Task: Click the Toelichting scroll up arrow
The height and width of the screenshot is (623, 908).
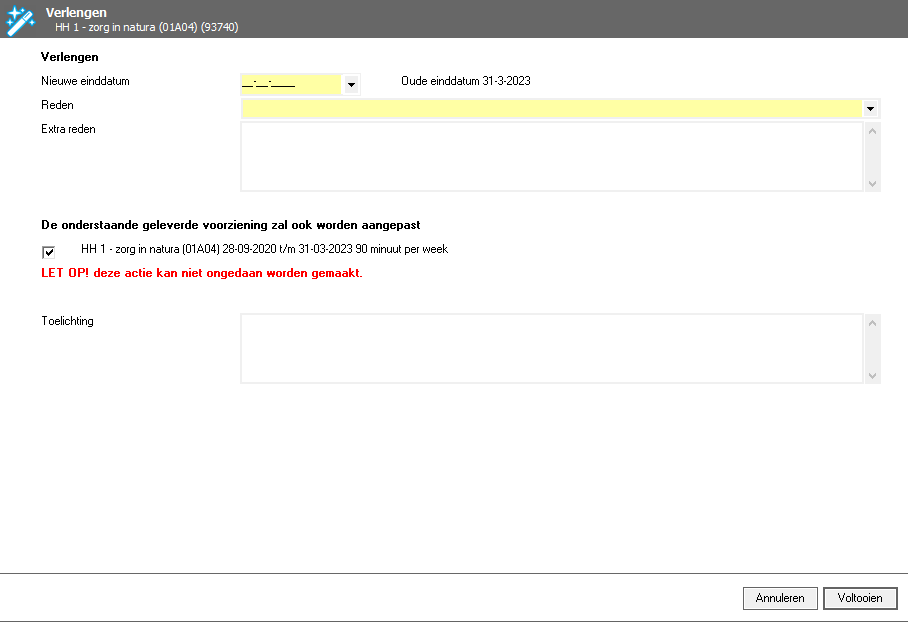Action: pos(872,323)
